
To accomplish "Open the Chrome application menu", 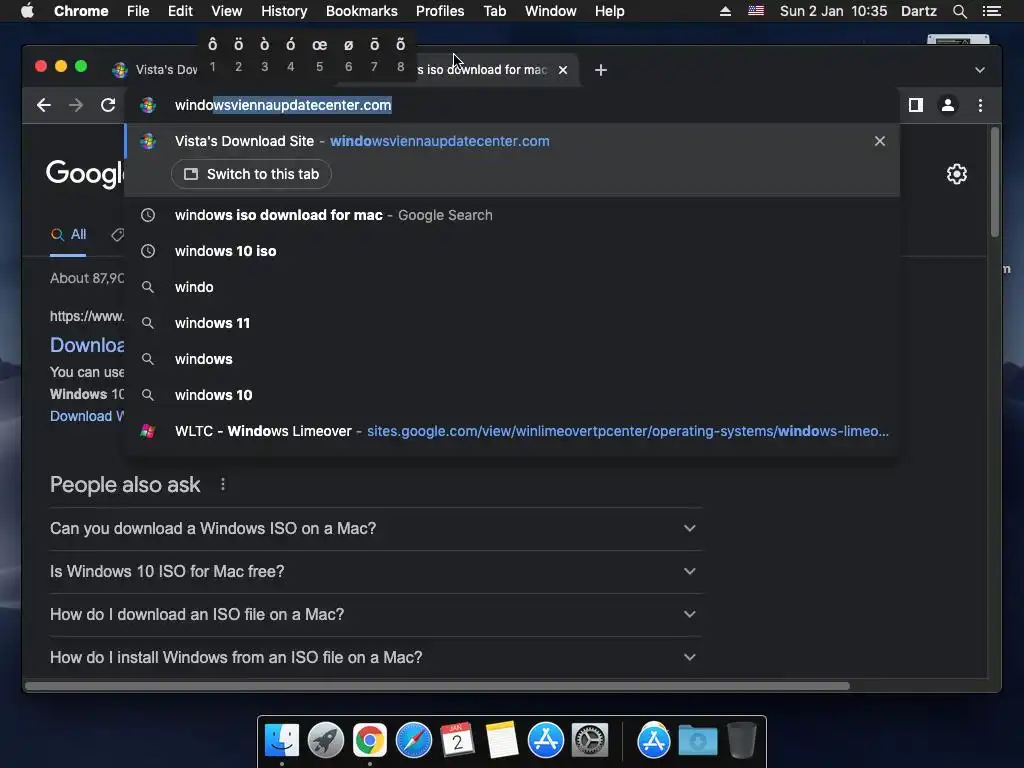I will coord(81,11).
